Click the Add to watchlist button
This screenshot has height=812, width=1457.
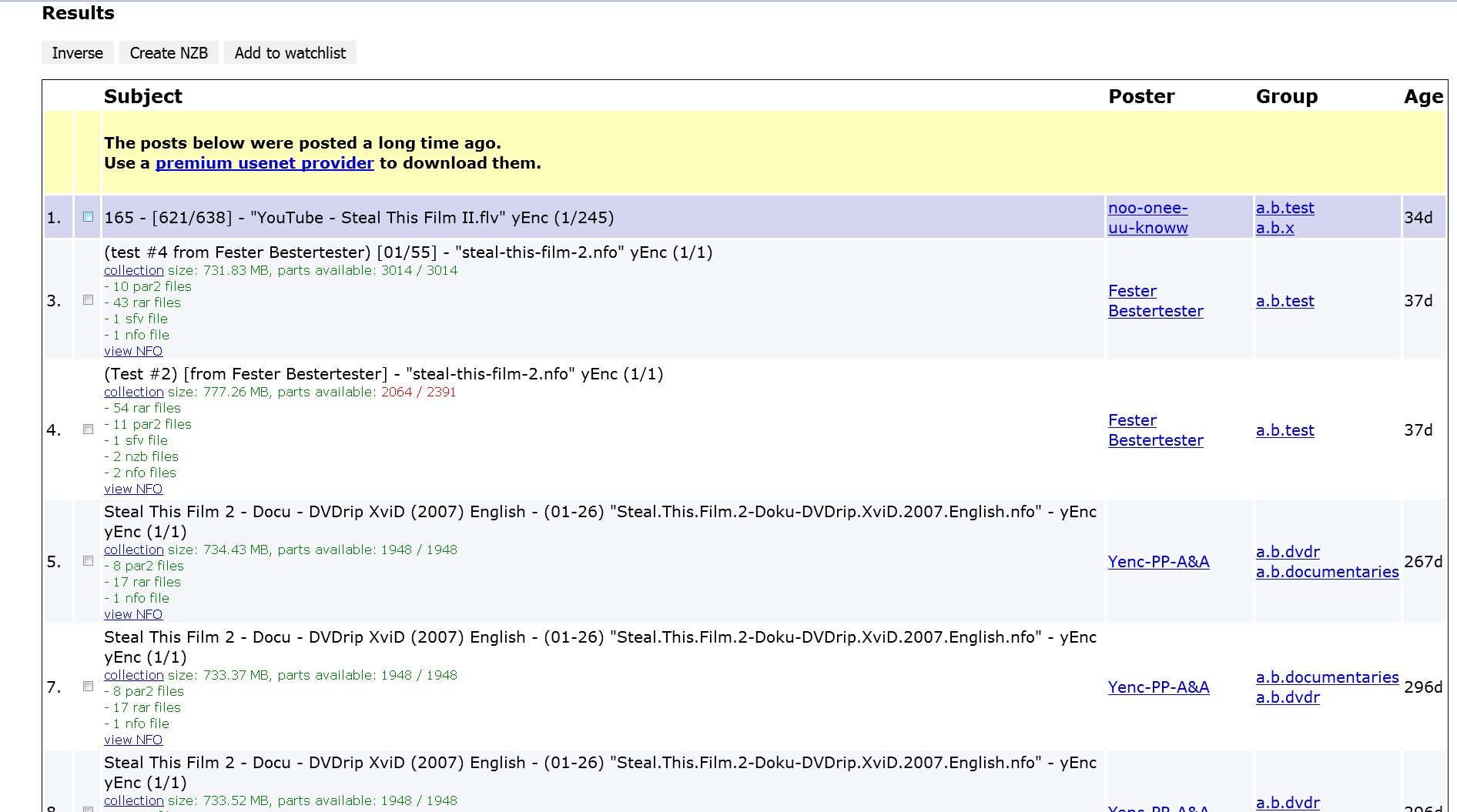point(290,53)
